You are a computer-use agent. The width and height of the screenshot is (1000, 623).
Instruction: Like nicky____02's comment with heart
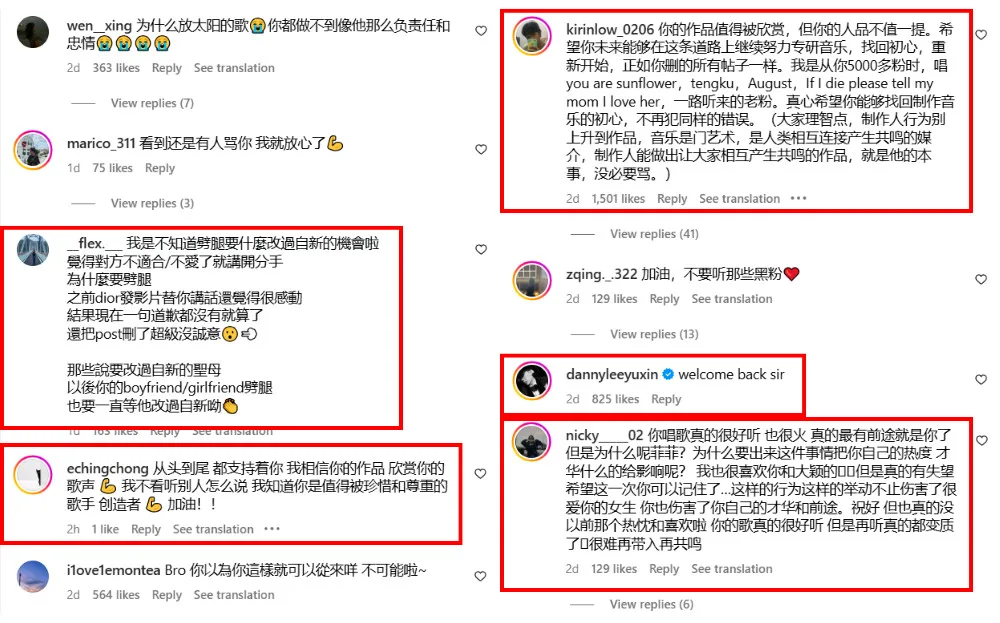(982, 440)
